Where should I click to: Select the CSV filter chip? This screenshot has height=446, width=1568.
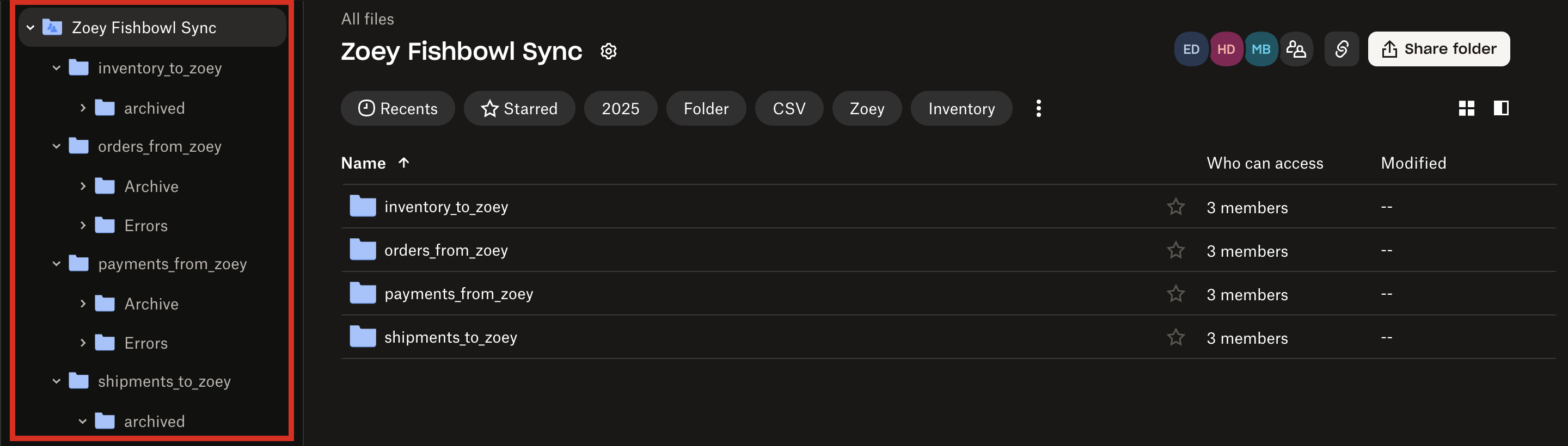[789, 108]
